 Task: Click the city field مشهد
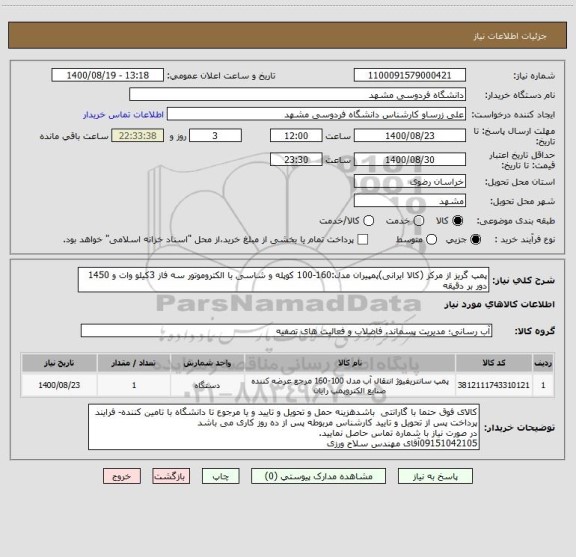click(410, 201)
